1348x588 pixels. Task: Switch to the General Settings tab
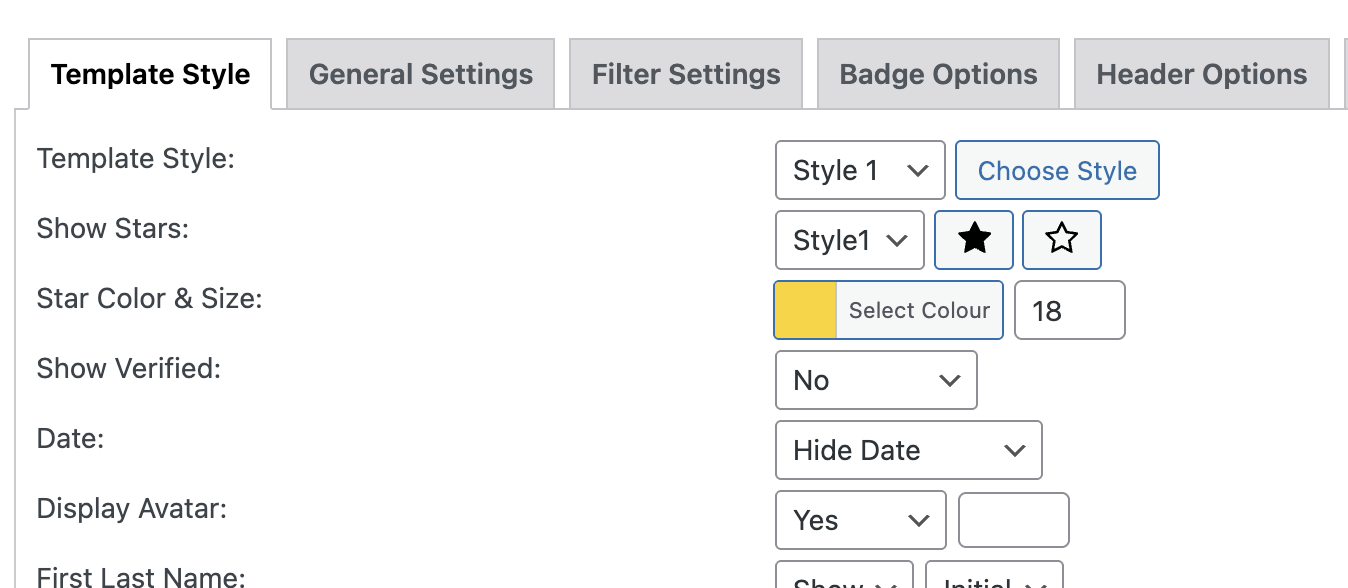(421, 74)
